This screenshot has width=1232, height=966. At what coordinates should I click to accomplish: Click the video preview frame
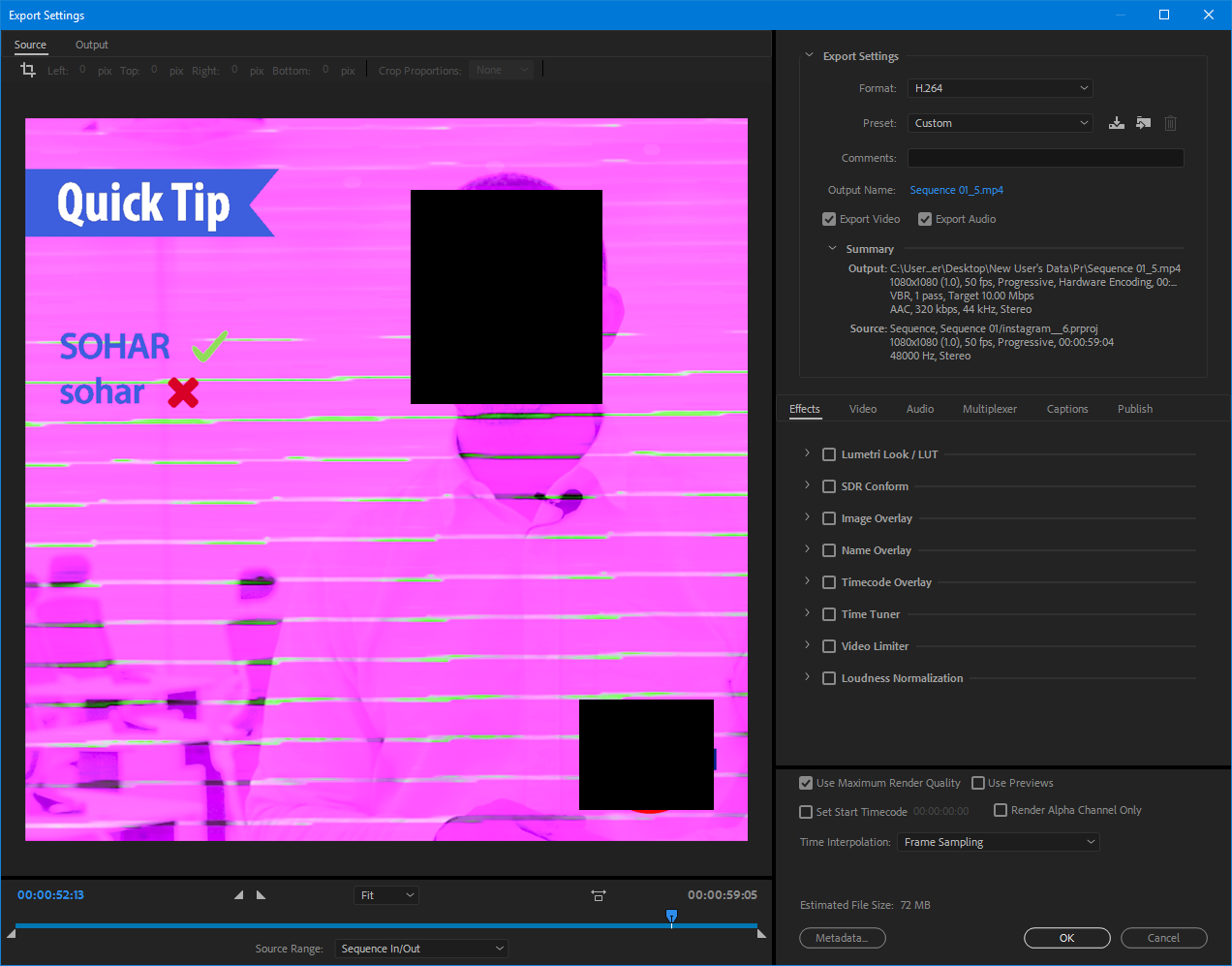[x=386, y=480]
